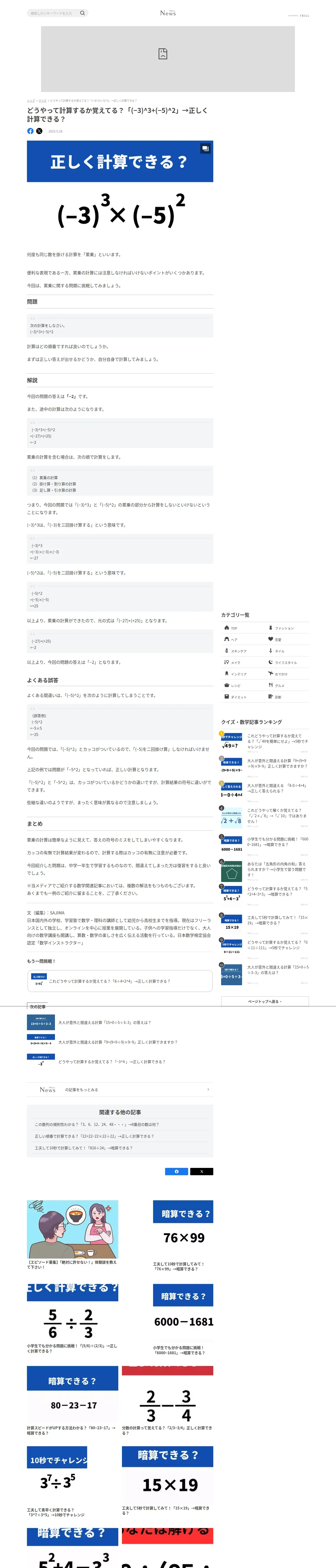Open the 6000−1681 quiz card
Viewport: 336px width, 1568px height.
[x=183, y=1320]
